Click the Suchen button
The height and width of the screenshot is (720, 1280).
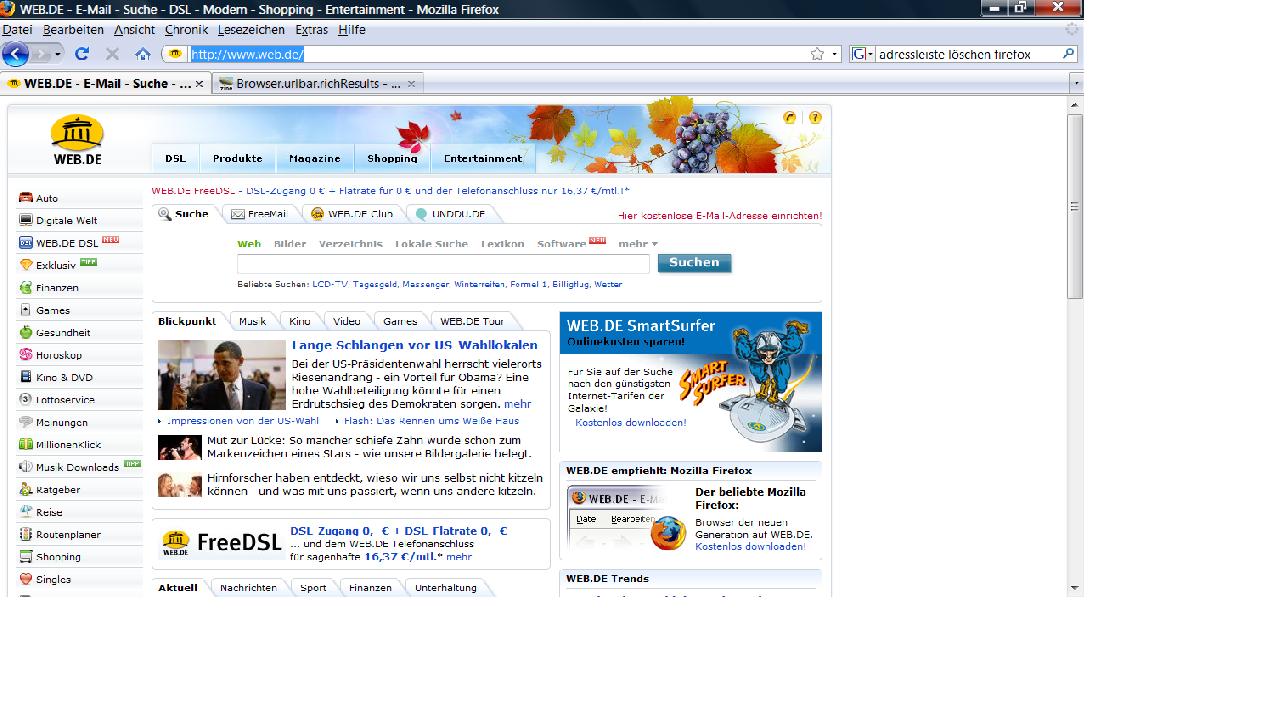click(694, 263)
